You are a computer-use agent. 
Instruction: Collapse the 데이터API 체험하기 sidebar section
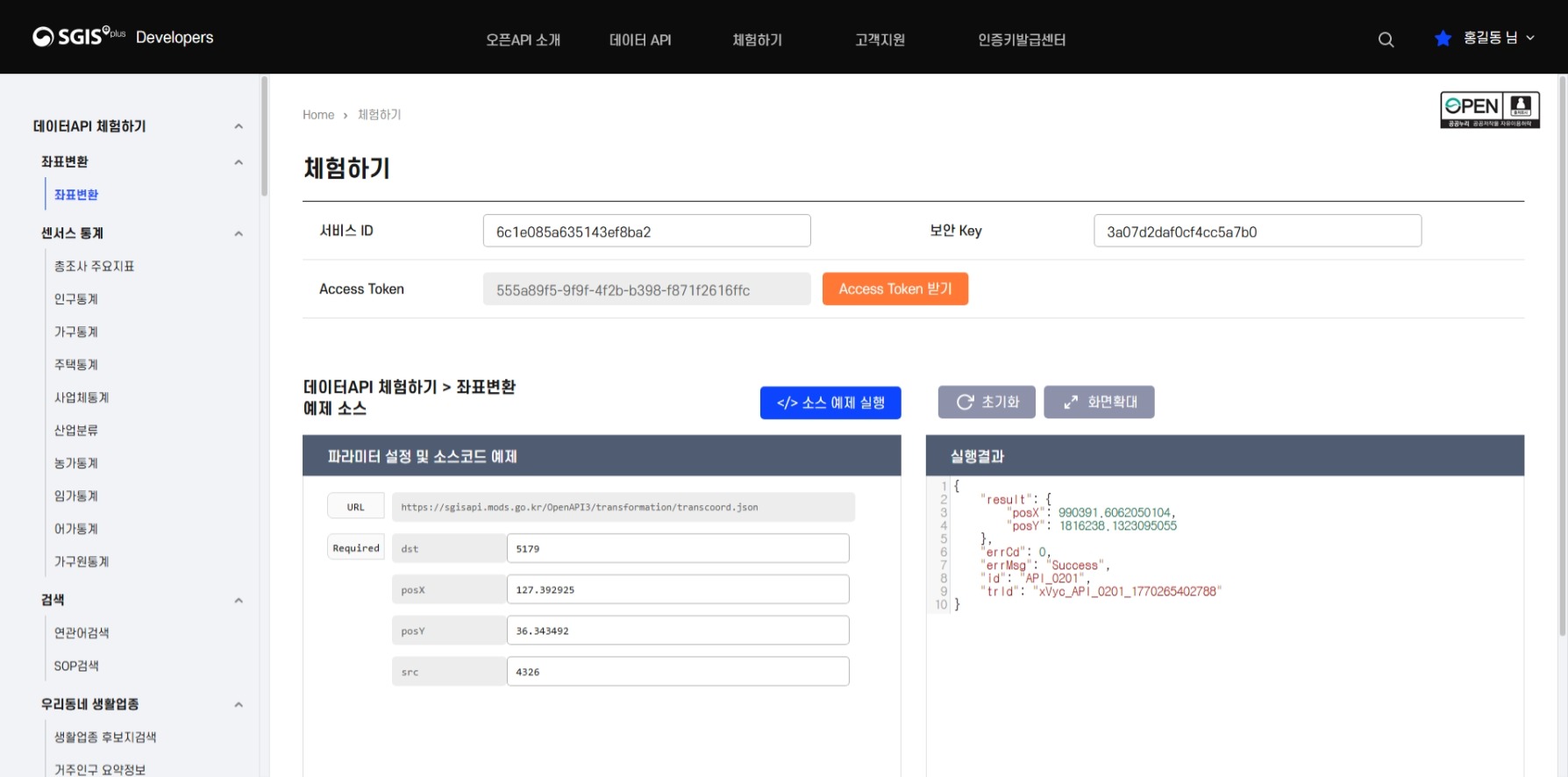[239, 126]
